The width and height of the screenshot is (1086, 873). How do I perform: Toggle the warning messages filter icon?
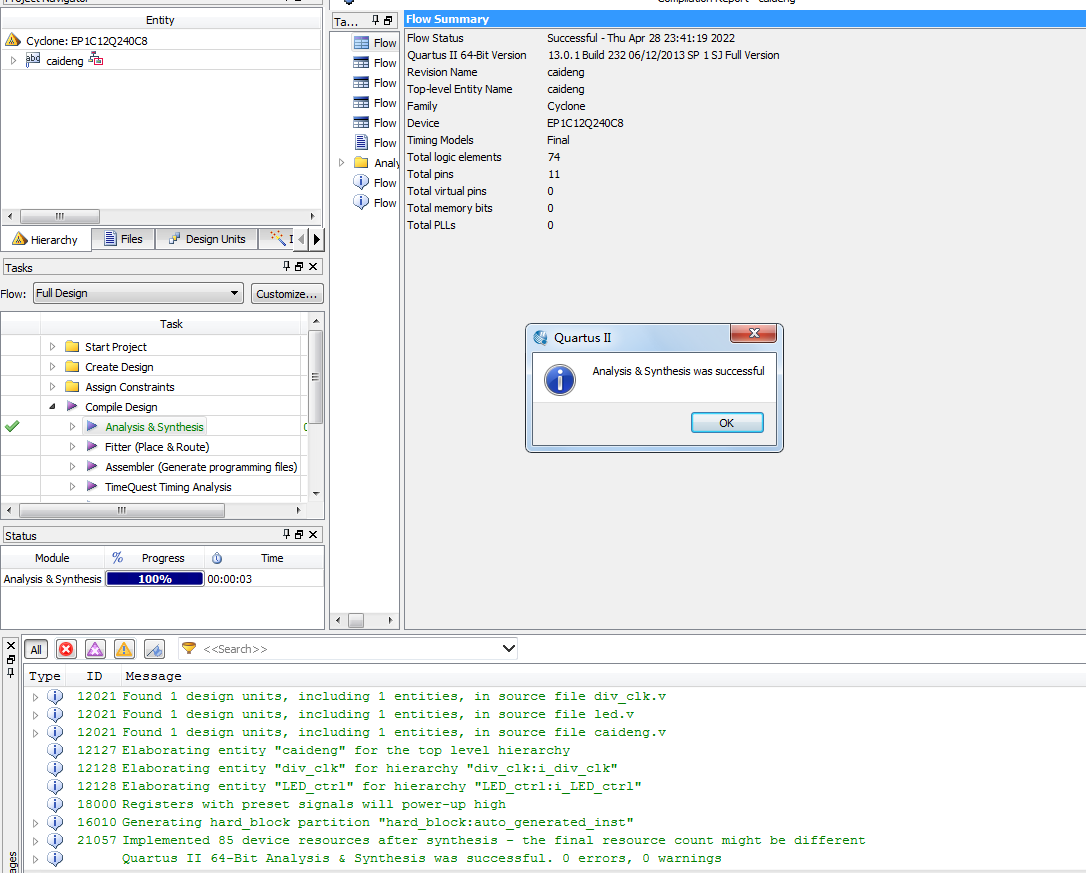click(x=124, y=649)
